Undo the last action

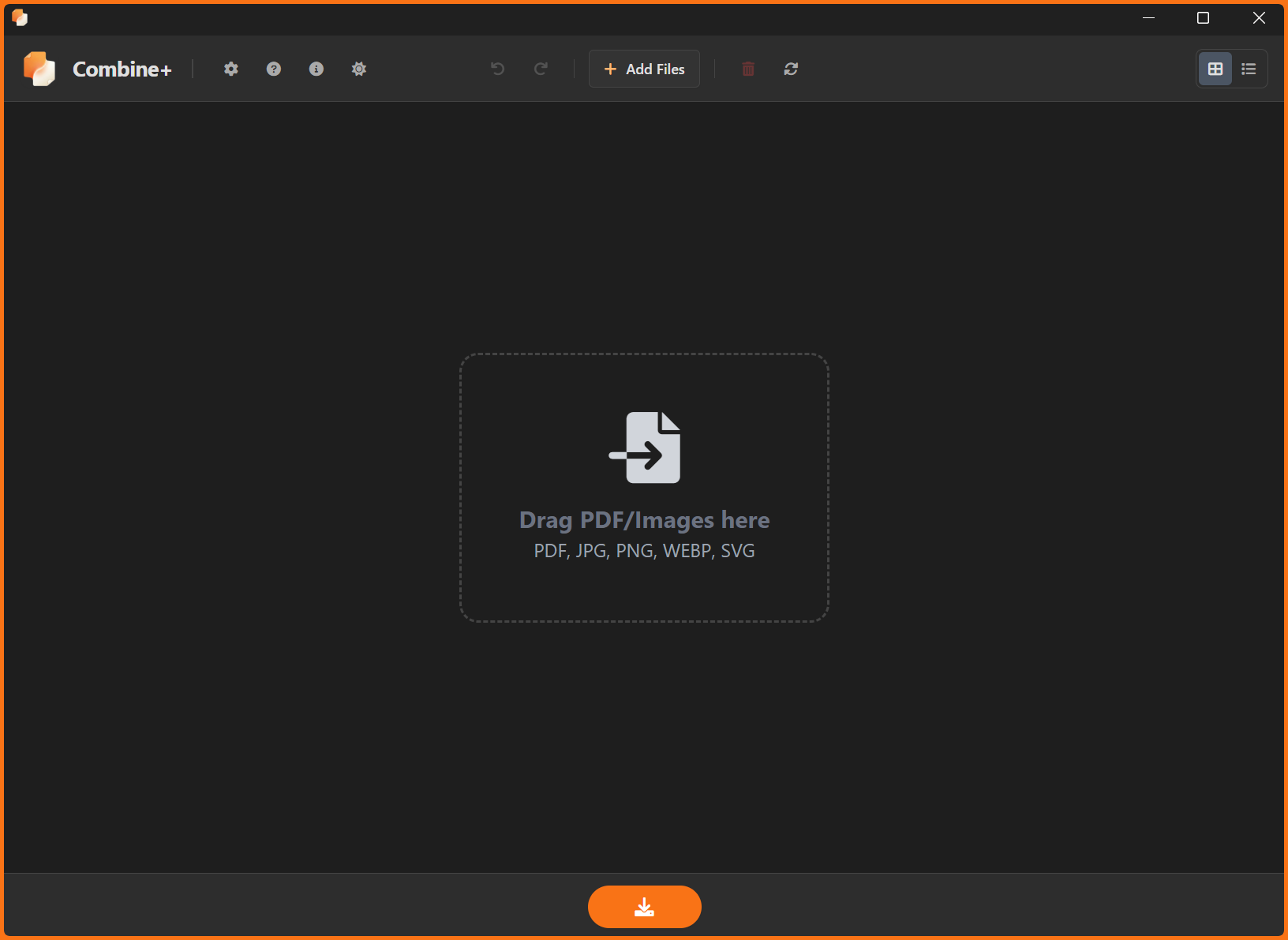coord(497,69)
